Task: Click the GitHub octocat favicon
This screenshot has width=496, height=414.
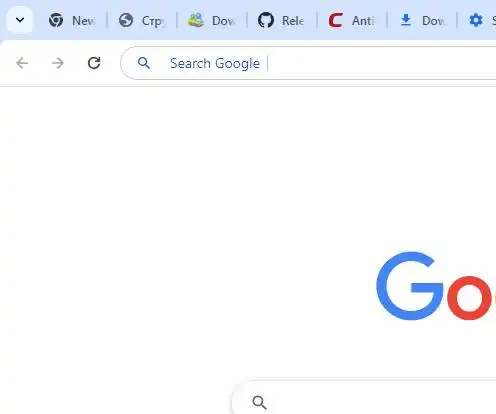Action: click(x=266, y=21)
